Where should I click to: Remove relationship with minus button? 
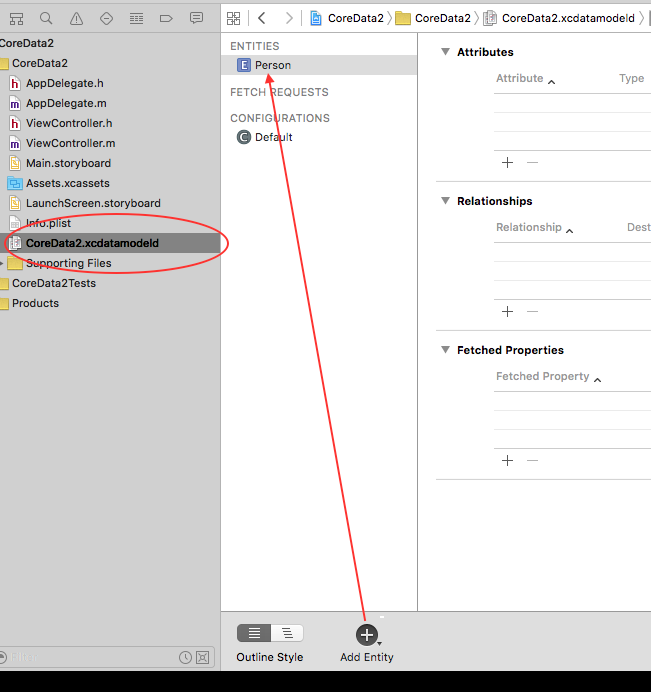(x=533, y=312)
